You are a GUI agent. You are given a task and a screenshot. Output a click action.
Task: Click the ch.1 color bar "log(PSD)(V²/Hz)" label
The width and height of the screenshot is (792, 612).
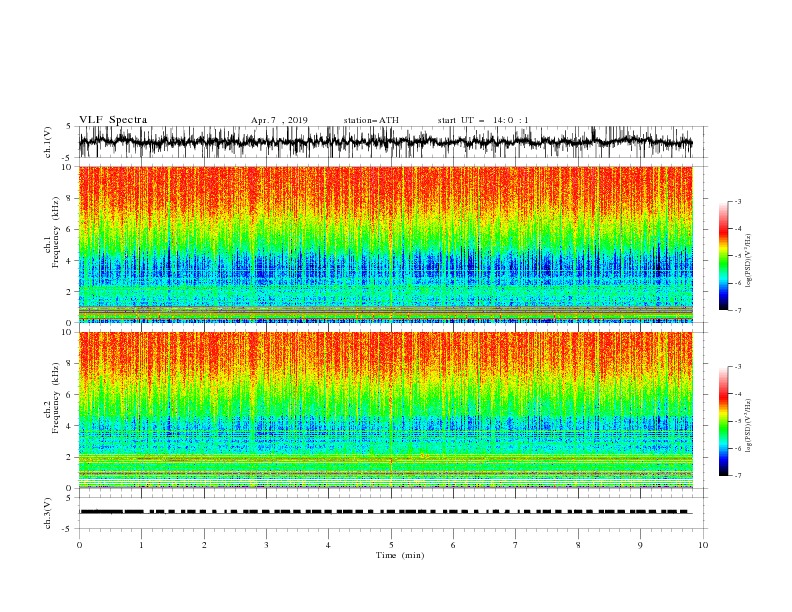click(x=749, y=261)
